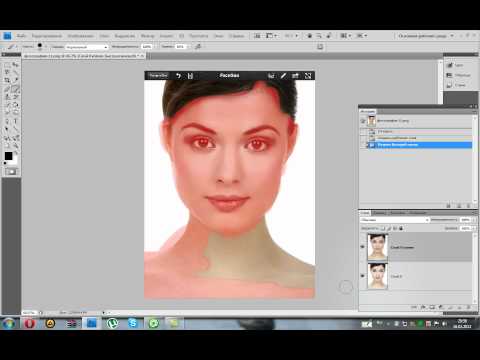
Task: Select the Move tool
Action: click(x=15, y=65)
